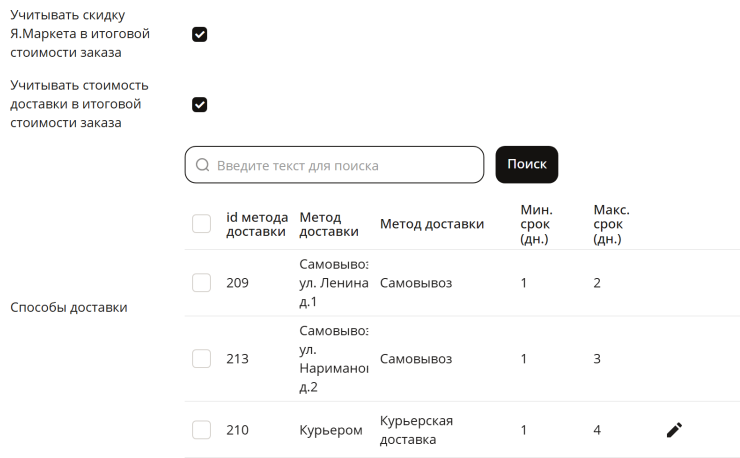Click the Курьером cell
The width and height of the screenshot is (740, 458).
tap(331, 430)
